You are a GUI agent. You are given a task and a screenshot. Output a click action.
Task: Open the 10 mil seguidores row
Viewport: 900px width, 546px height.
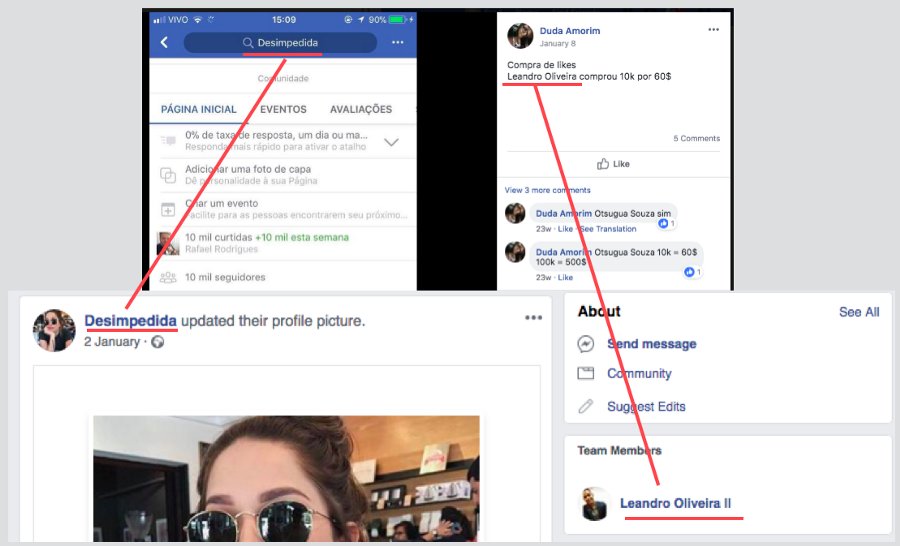(x=282, y=277)
